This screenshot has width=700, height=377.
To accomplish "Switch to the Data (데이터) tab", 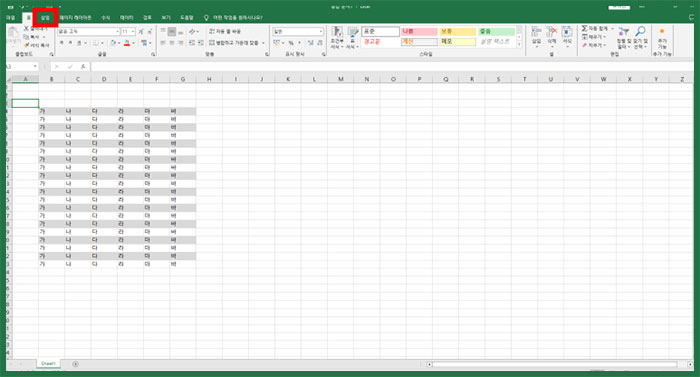I will (x=126, y=18).
